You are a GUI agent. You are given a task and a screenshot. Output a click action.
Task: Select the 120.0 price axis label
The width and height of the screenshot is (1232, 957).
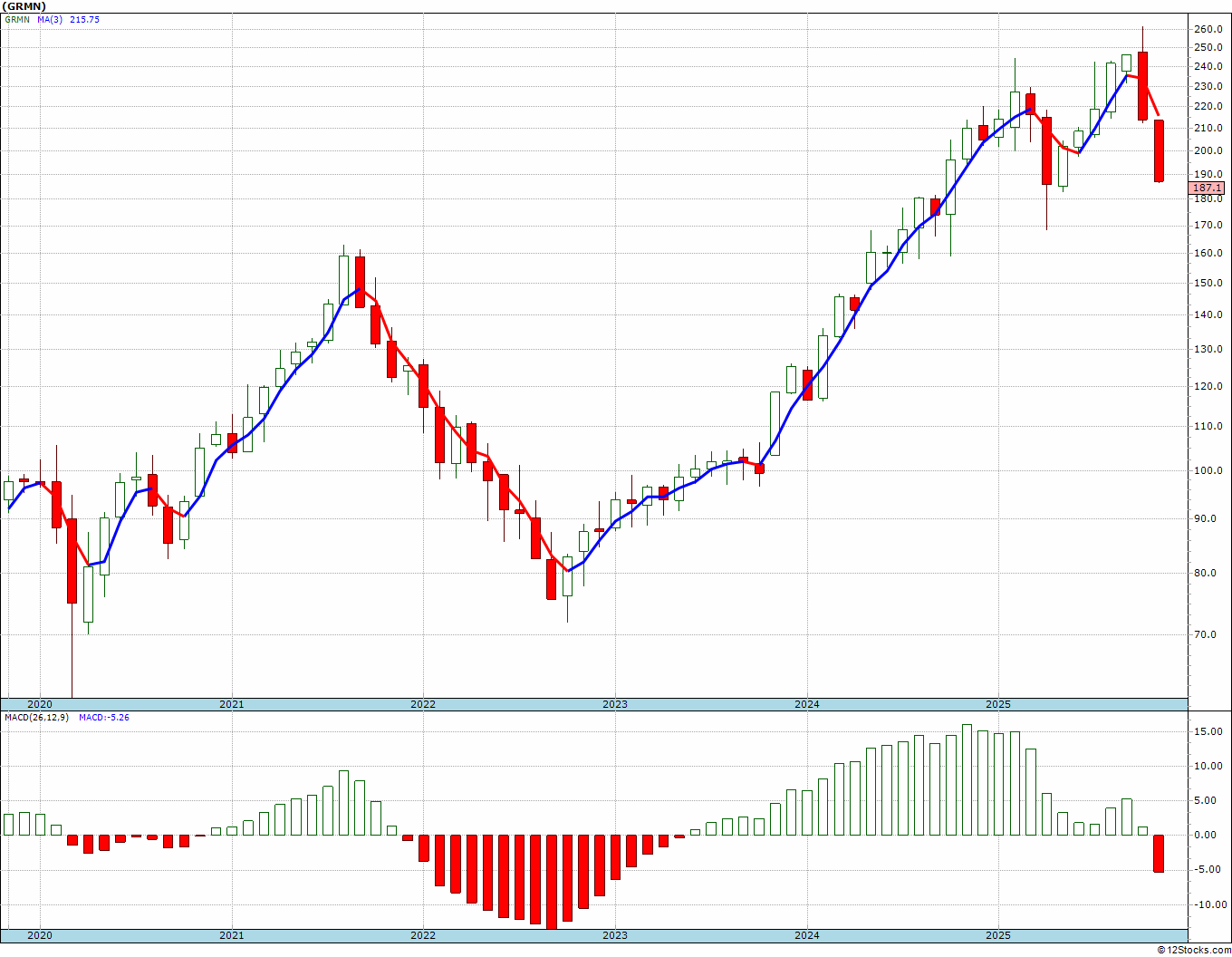(x=1208, y=386)
